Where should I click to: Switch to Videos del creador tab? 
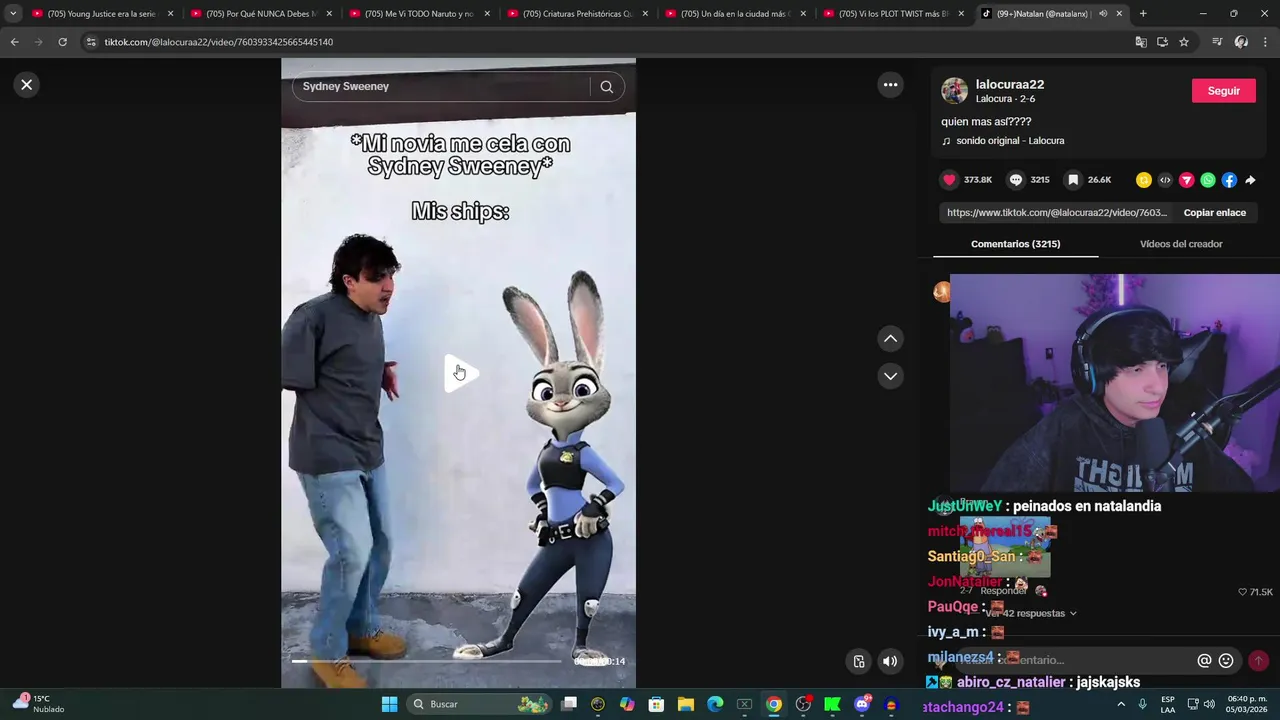(x=1181, y=244)
